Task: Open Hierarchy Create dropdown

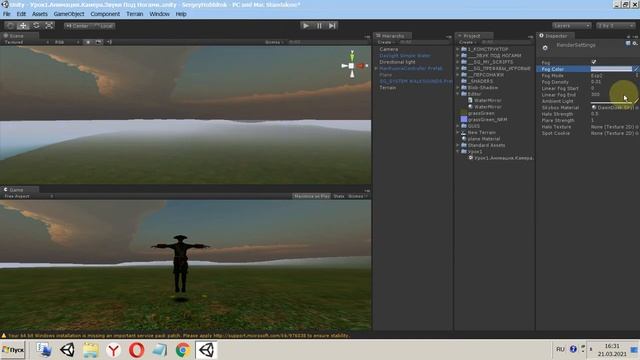Action: pyautogui.click(x=386, y=42)
